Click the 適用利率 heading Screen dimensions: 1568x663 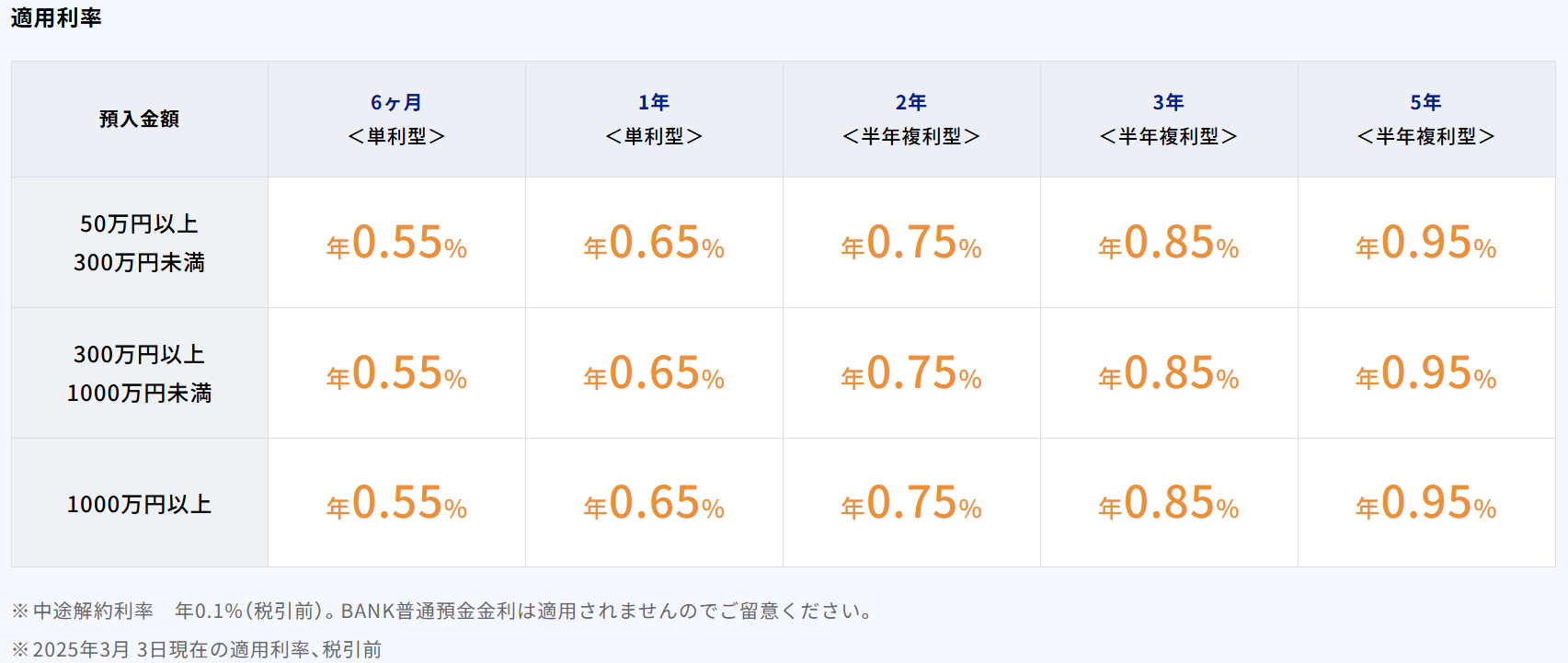pos(56,17)
